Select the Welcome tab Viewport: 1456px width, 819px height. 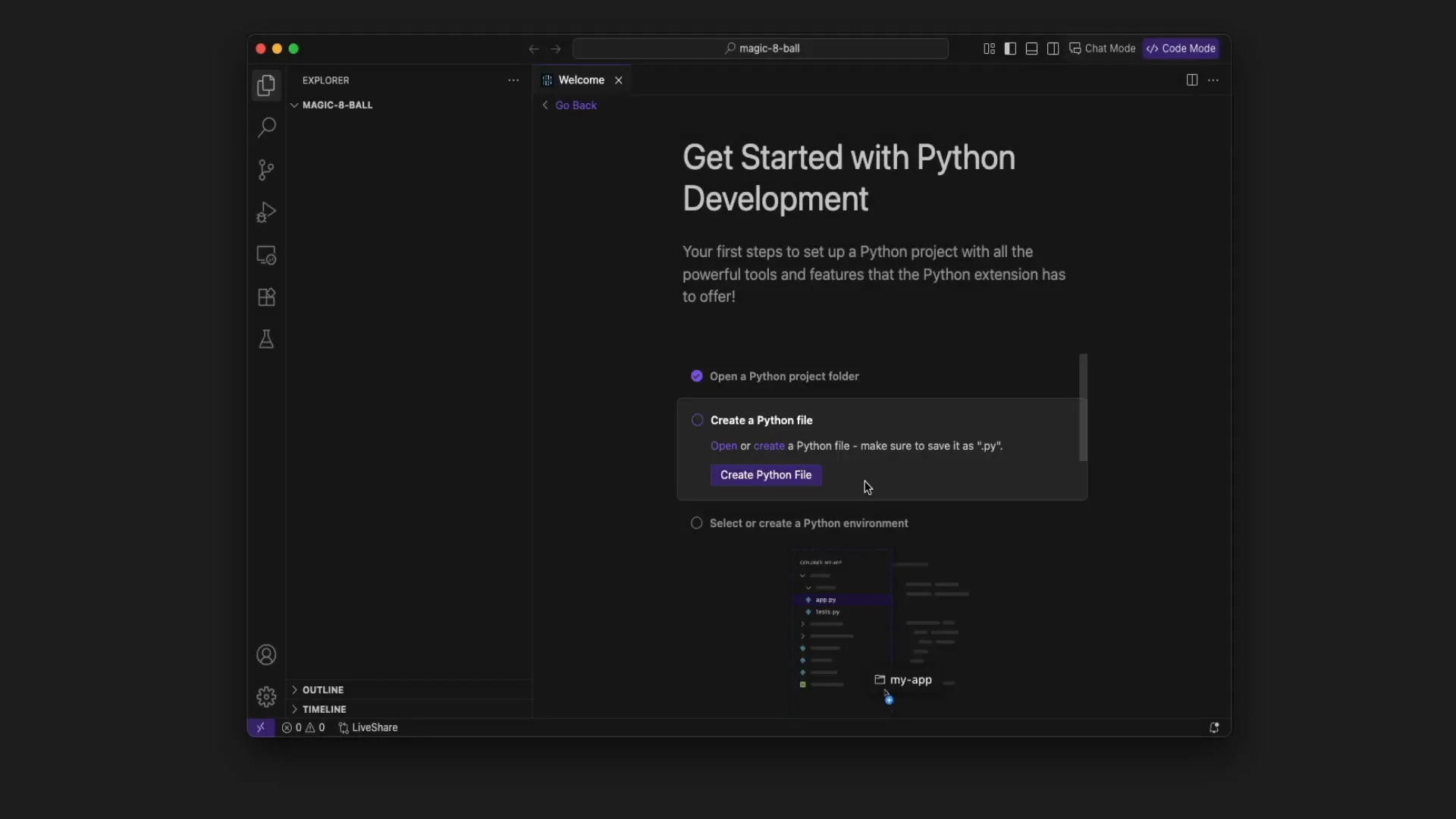[582, 80]
